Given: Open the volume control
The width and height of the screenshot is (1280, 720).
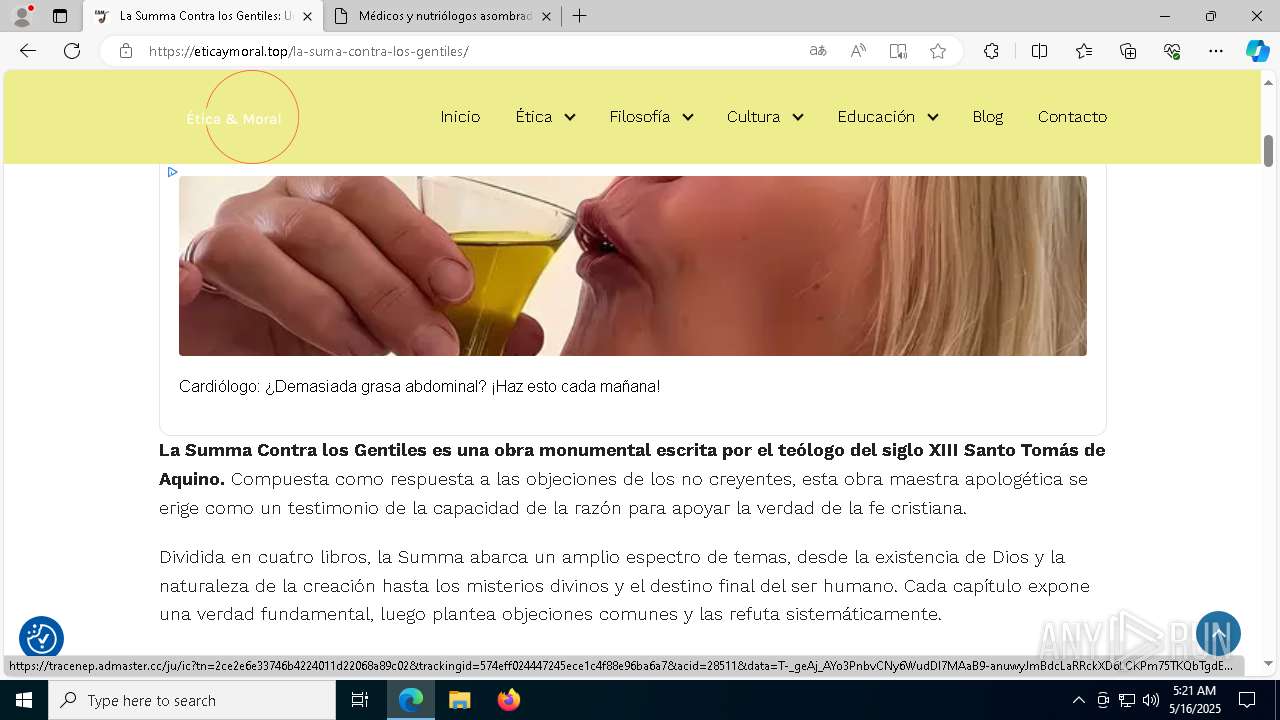Looking at the screenshot, I should click(x=1151, y=700).
